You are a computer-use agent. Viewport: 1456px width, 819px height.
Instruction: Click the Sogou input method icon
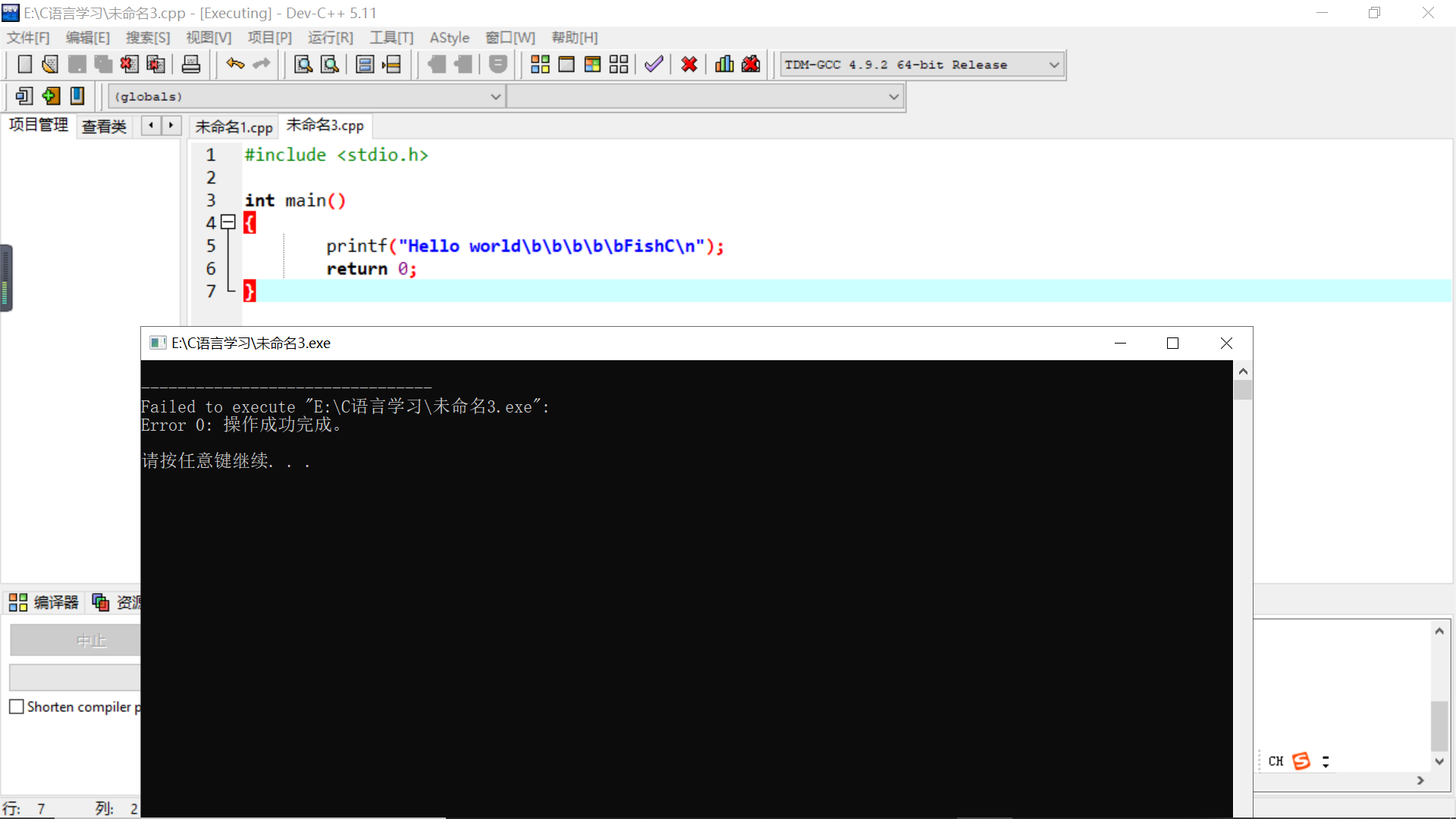(x=1301, y=761)
